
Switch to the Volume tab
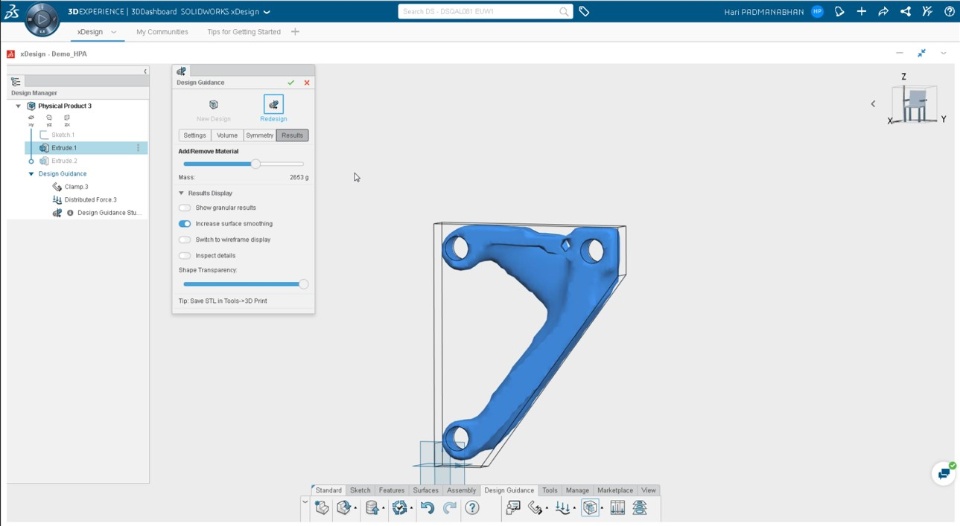click(x=227, y=135)
